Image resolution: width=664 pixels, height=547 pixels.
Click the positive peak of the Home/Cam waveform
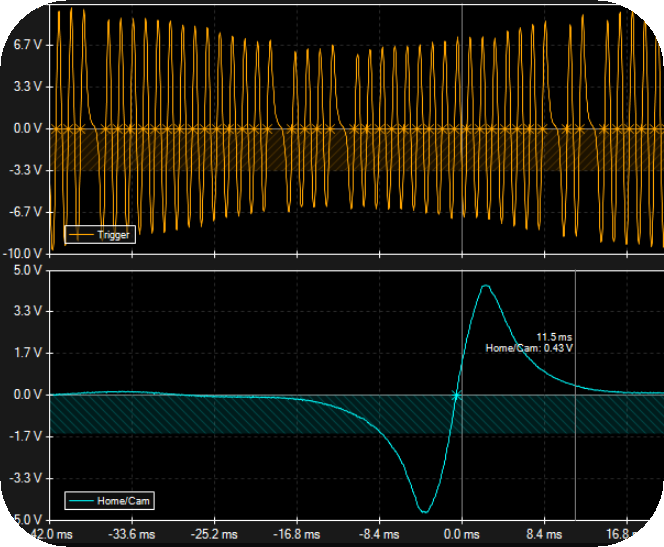(485, 287)
